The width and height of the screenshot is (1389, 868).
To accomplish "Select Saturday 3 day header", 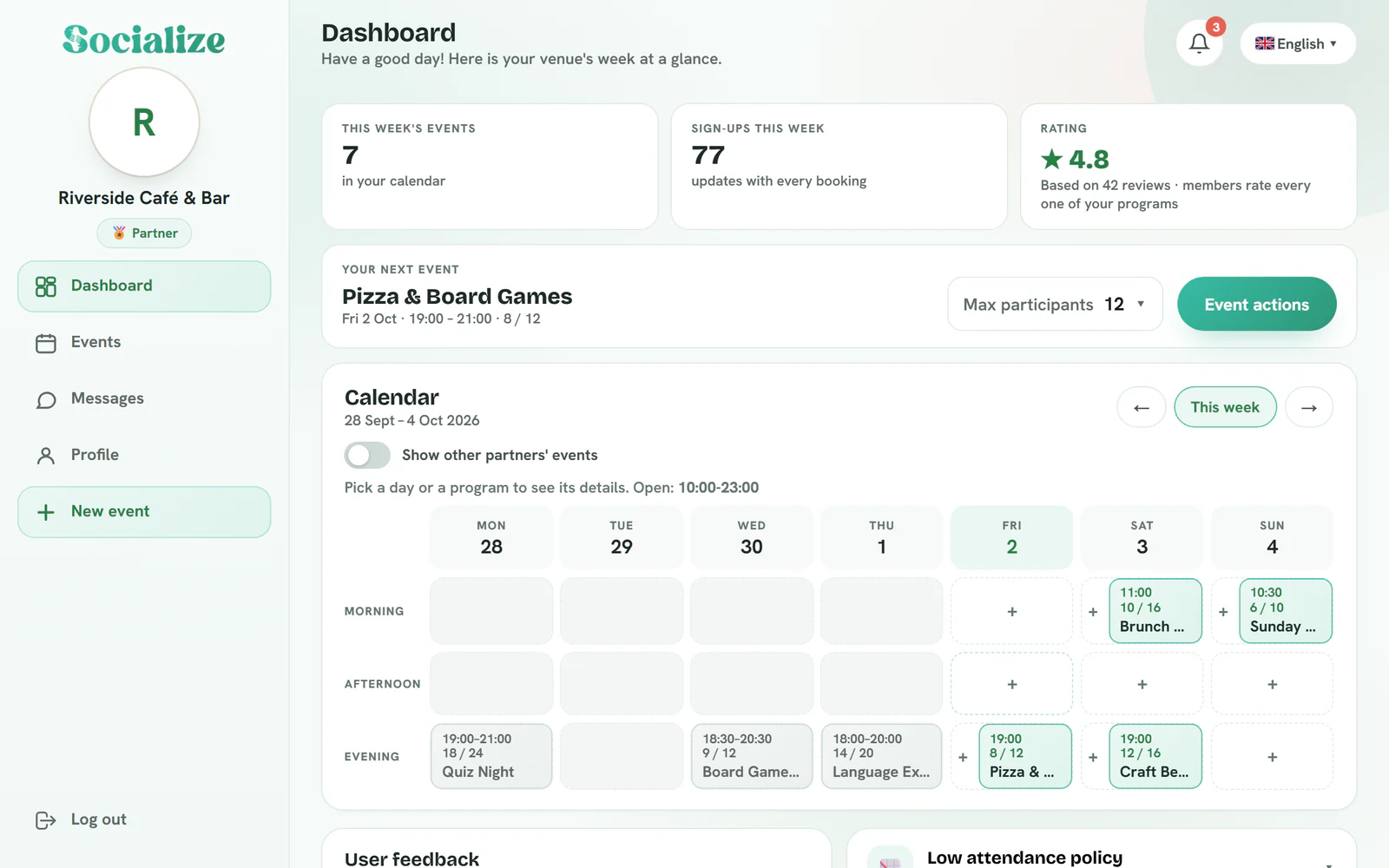I will pyautogui.click(x=1142, y=537).
